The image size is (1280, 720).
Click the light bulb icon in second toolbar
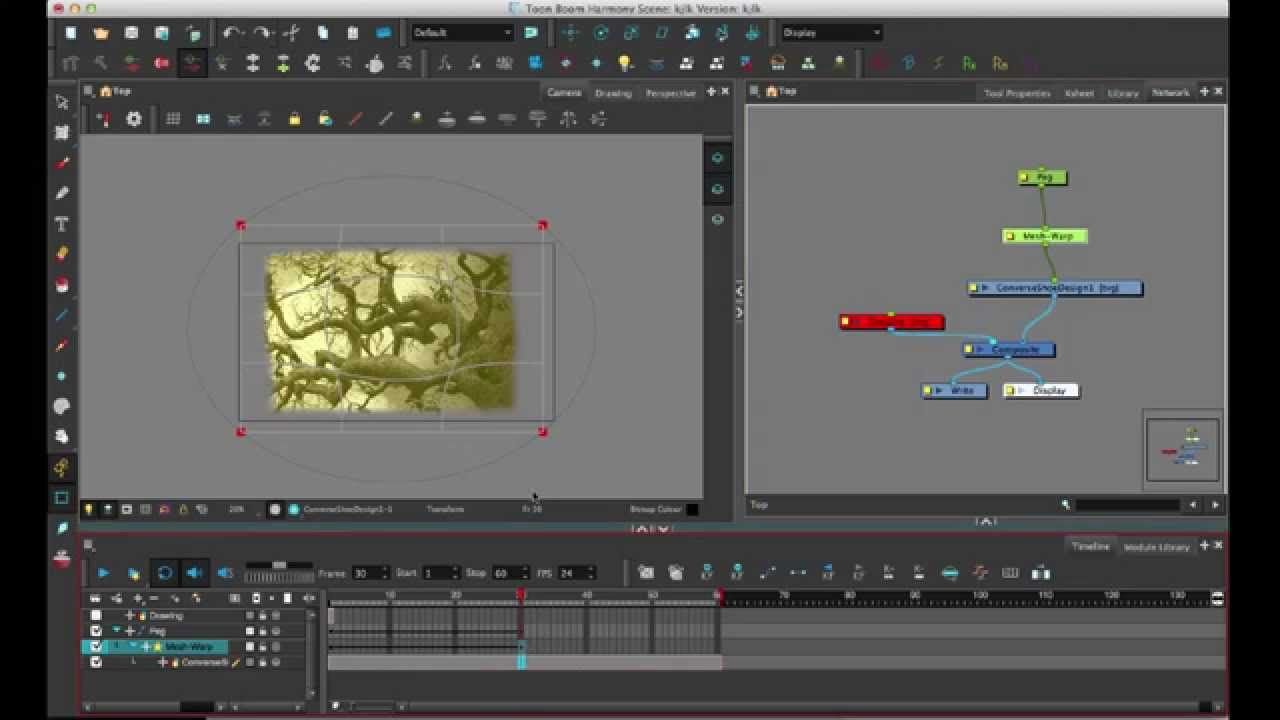coord(625,63)
